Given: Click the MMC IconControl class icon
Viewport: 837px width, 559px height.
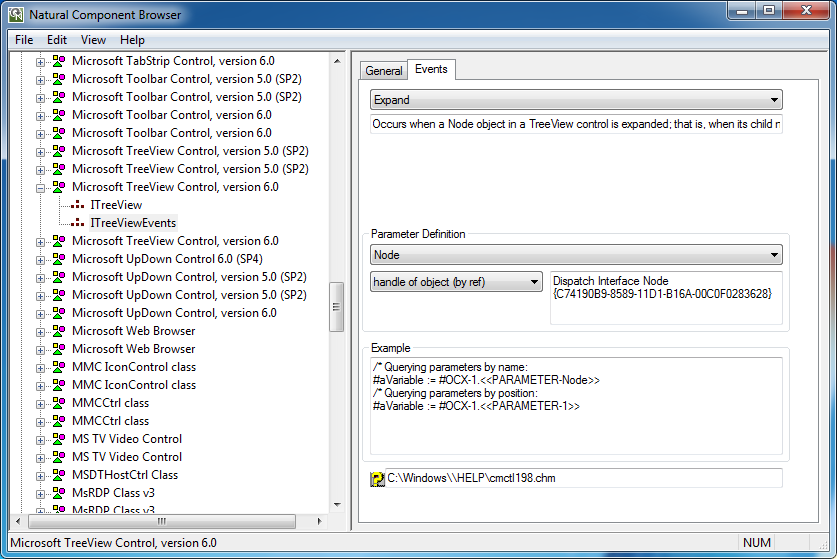Looking at the screenshot, I should [59, 367].
